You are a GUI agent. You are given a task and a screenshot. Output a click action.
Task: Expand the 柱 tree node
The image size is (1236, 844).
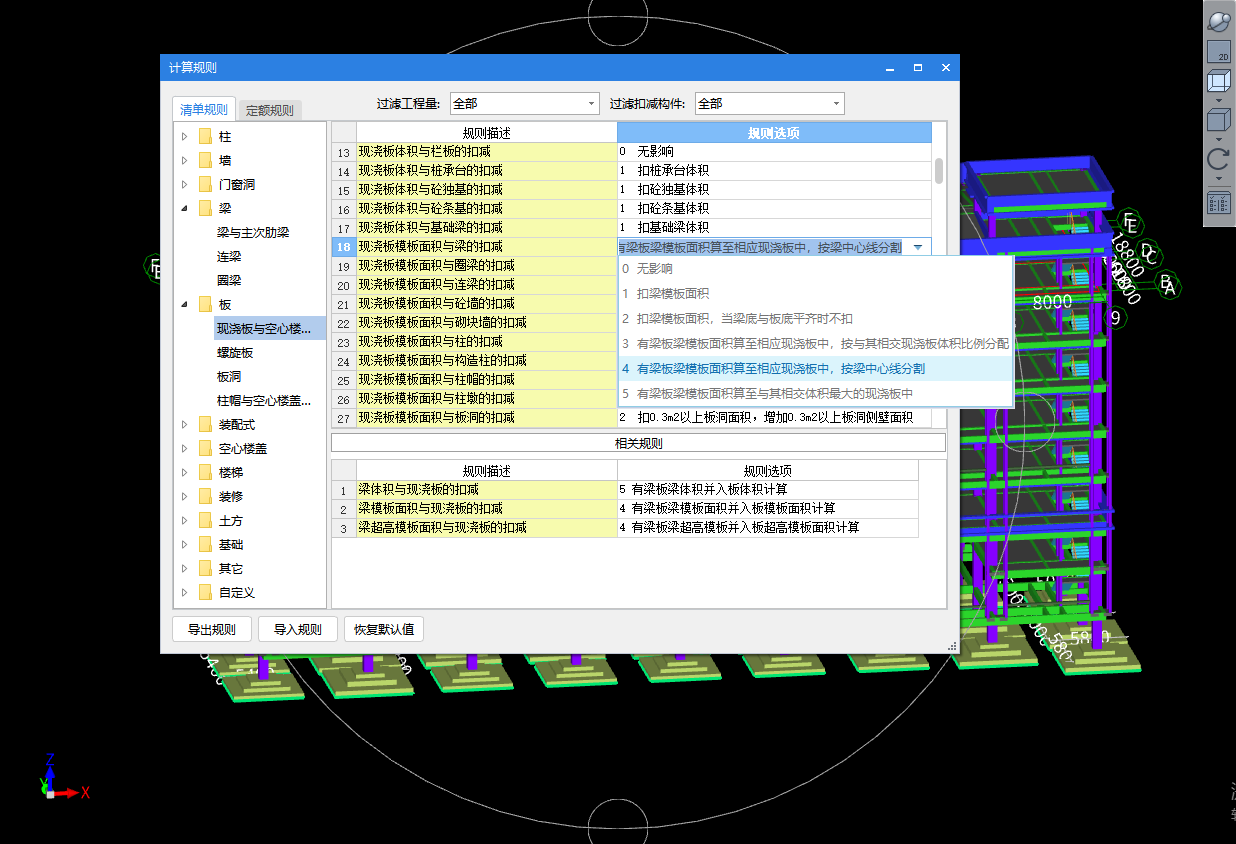185,136
